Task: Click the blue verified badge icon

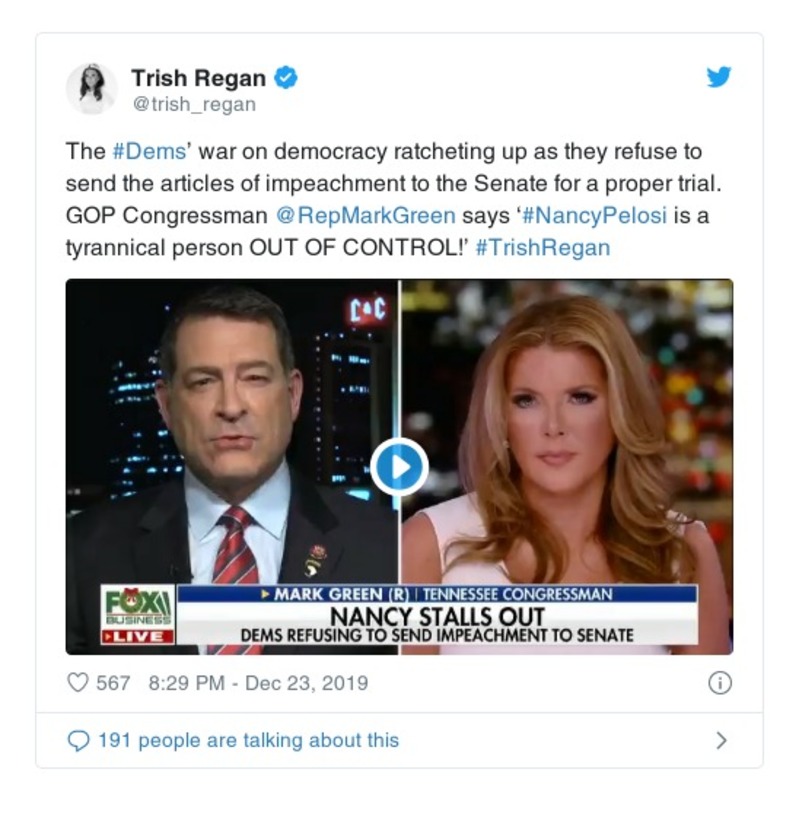Action: click(286, 78)
